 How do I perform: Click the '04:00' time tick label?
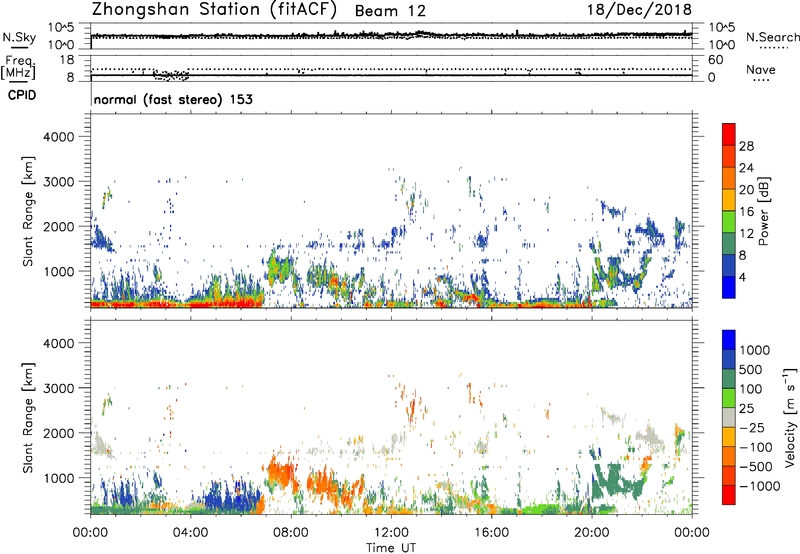[x=190, y=533]
